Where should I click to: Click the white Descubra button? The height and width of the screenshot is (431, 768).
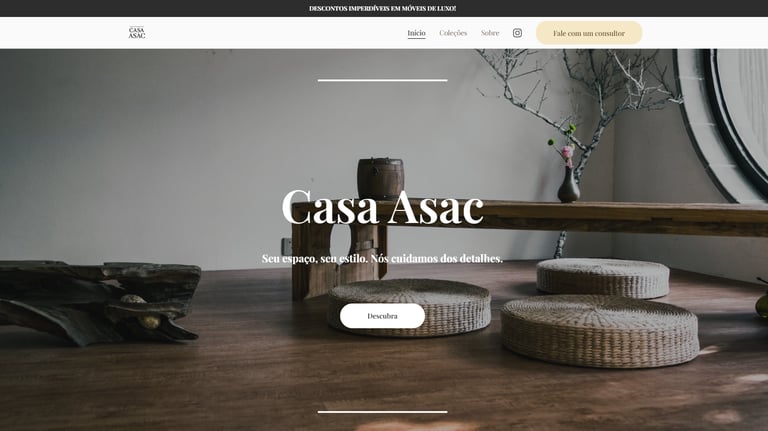click(382, 316)
